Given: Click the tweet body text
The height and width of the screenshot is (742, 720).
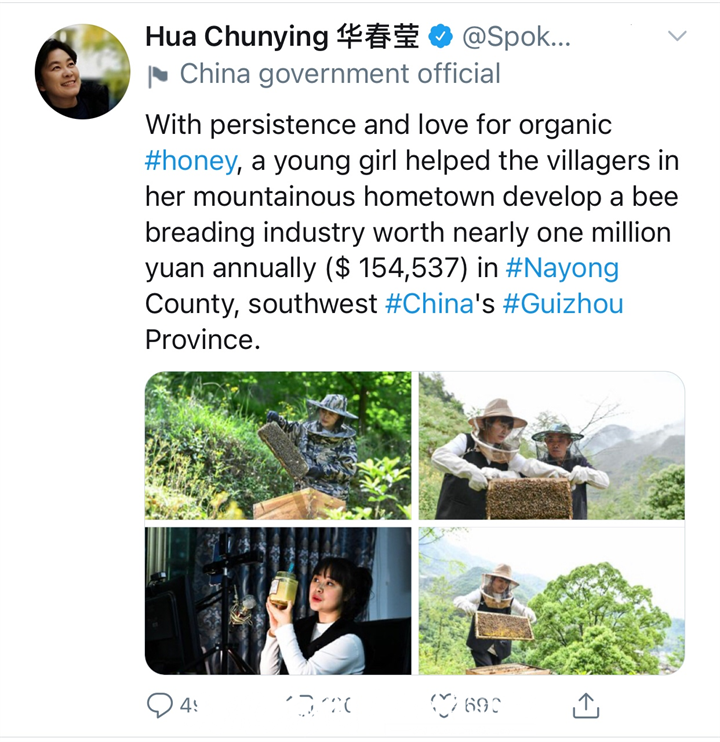Looking at the screenshot, I should [412, 232].
